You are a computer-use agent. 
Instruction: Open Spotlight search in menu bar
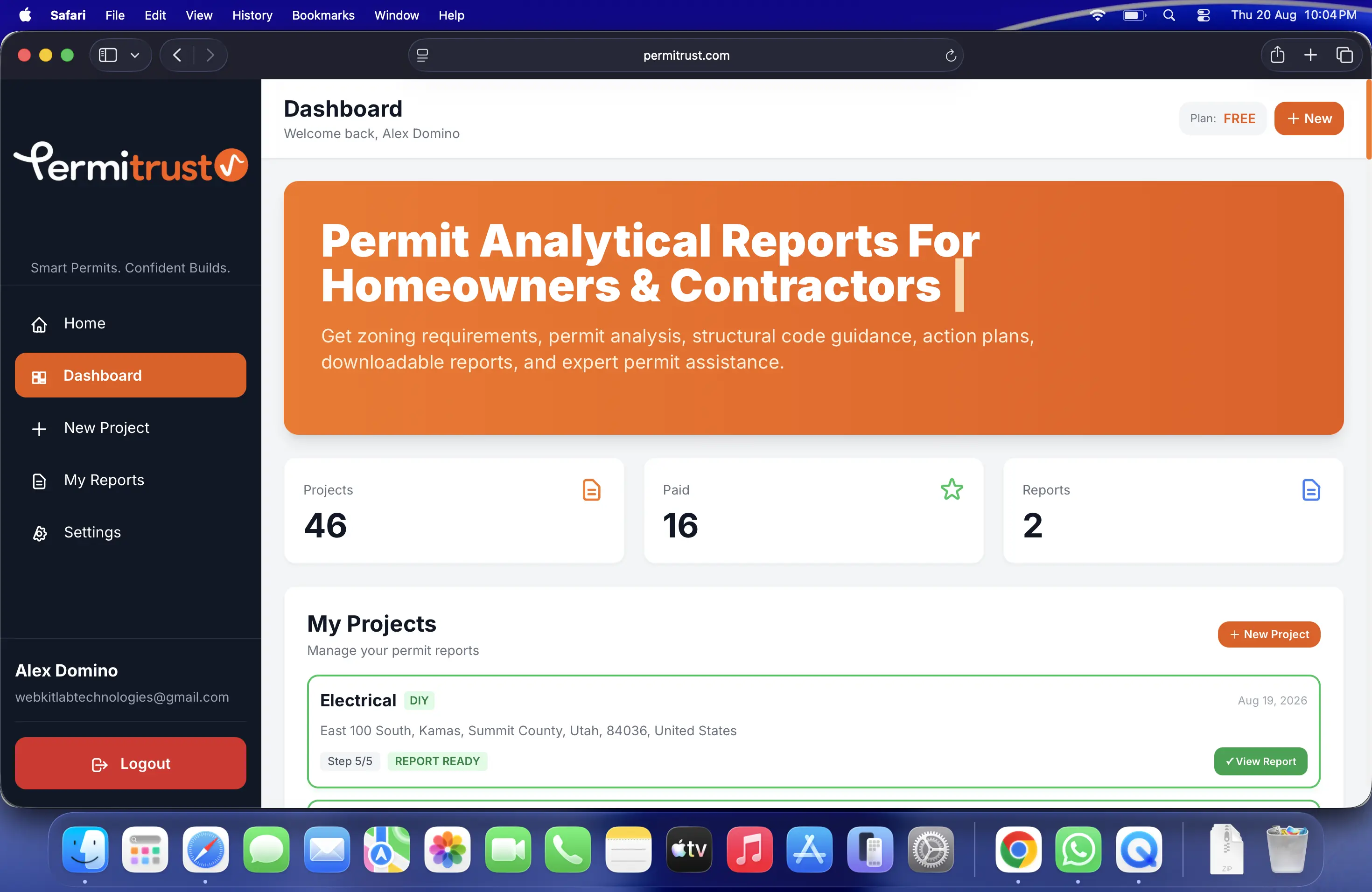pos(1169,15)
